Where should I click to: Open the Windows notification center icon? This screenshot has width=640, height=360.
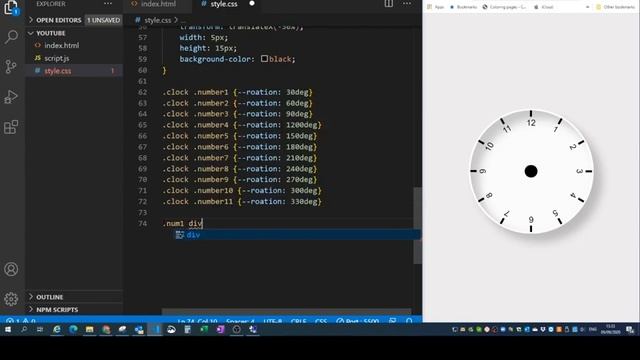[x=630, y=329]
